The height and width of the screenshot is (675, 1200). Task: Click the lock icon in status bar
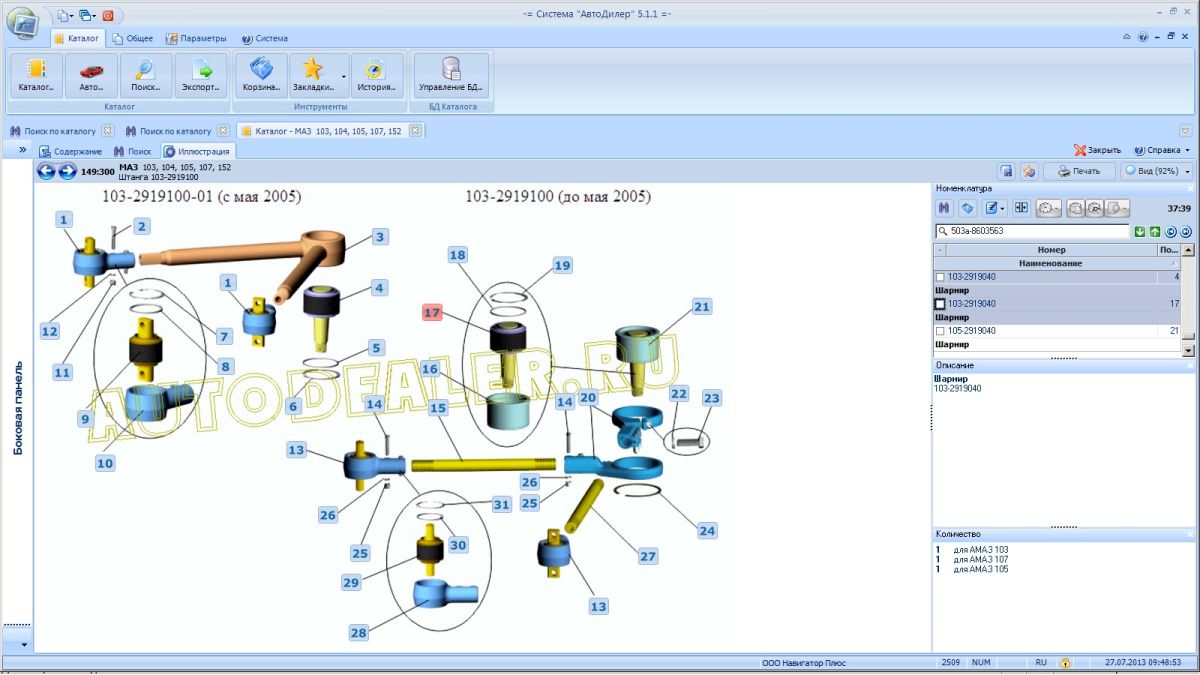point(1066,663)
